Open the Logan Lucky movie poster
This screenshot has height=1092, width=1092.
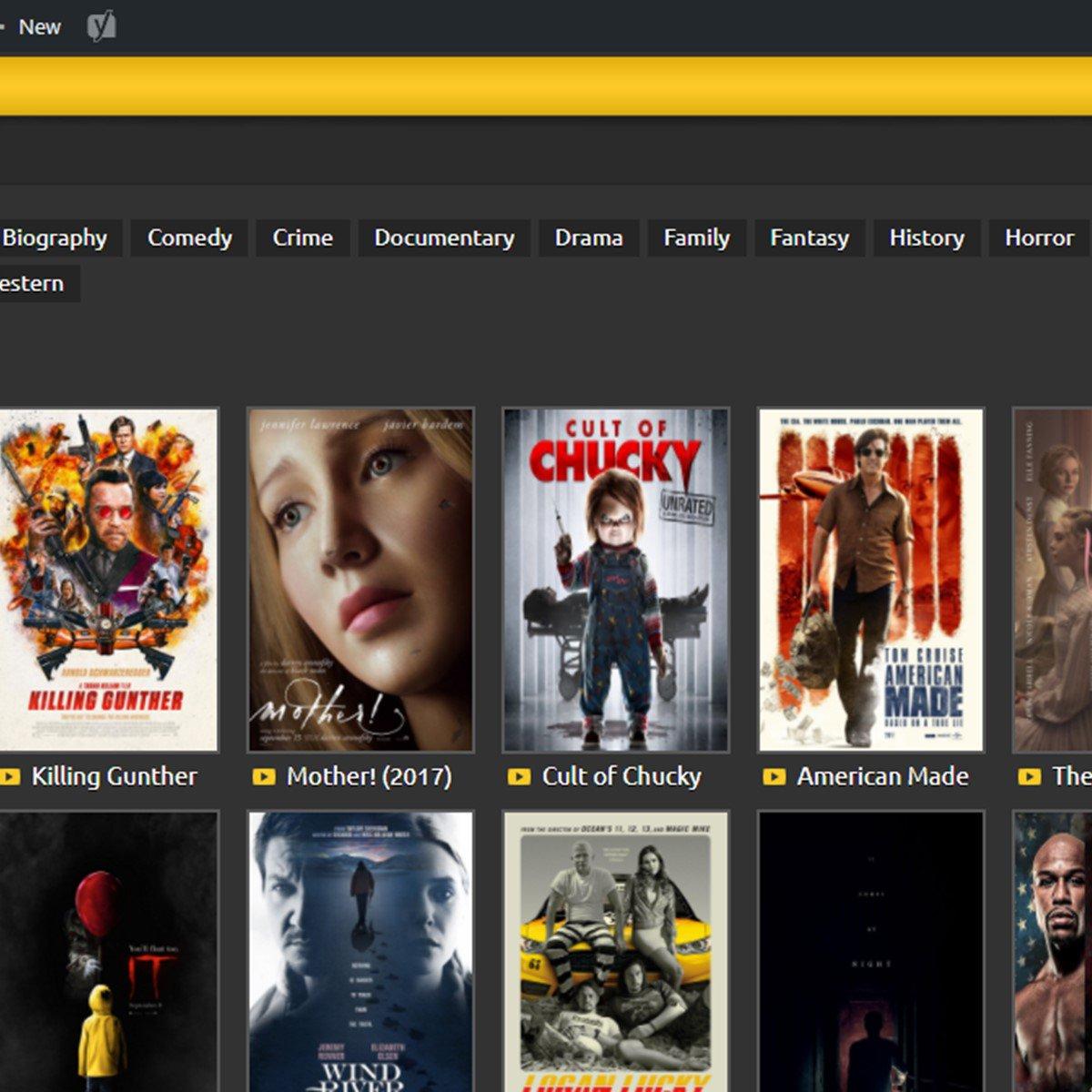616,951
